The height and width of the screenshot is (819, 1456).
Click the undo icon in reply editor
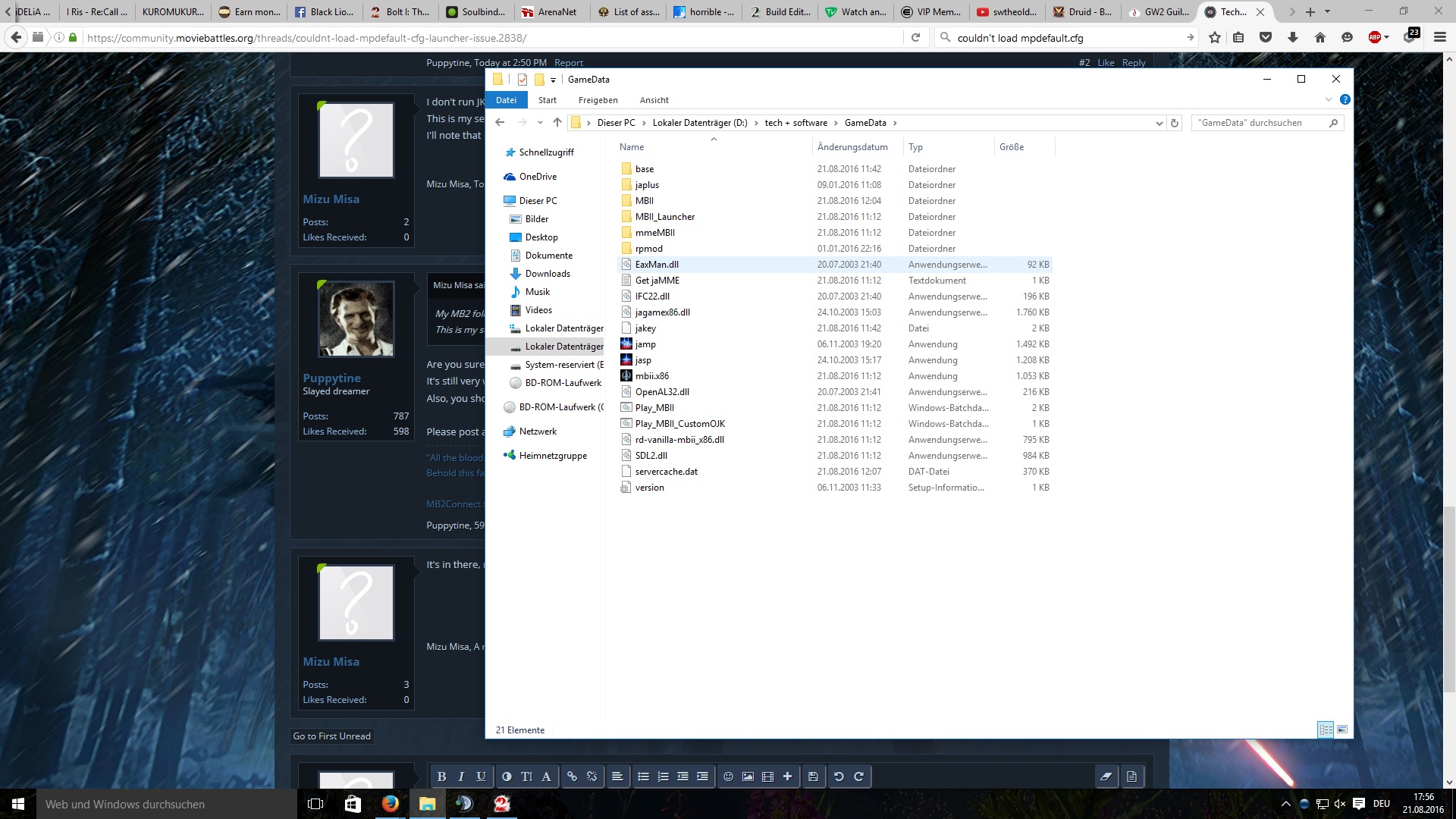[839, 777]
